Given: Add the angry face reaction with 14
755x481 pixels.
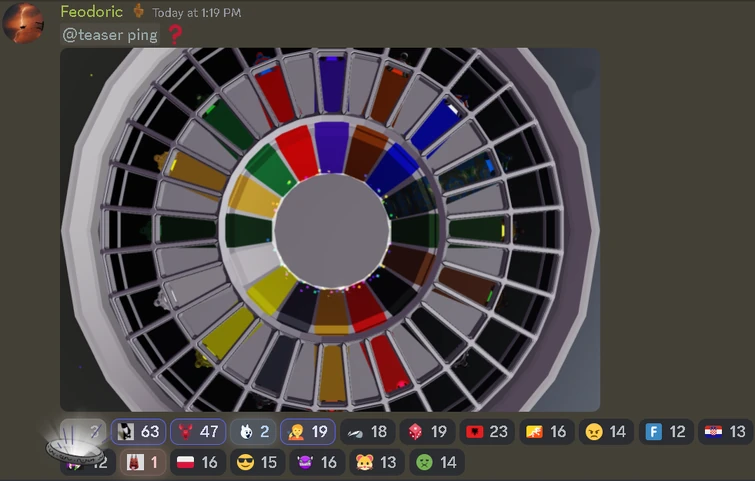Looking at the screenshot, I should [606, 431].
